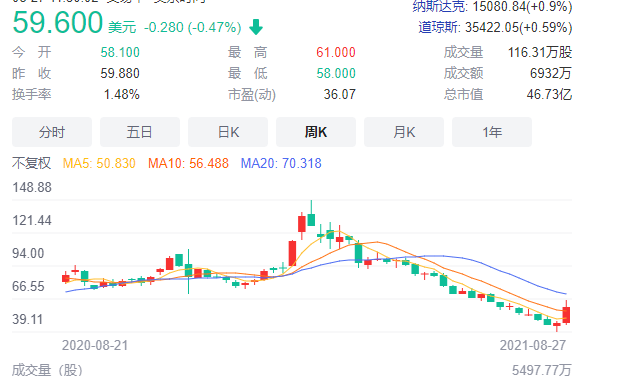Click the 换手率 label
Screen dimensions: 639x376
click(x=31, y=95)
